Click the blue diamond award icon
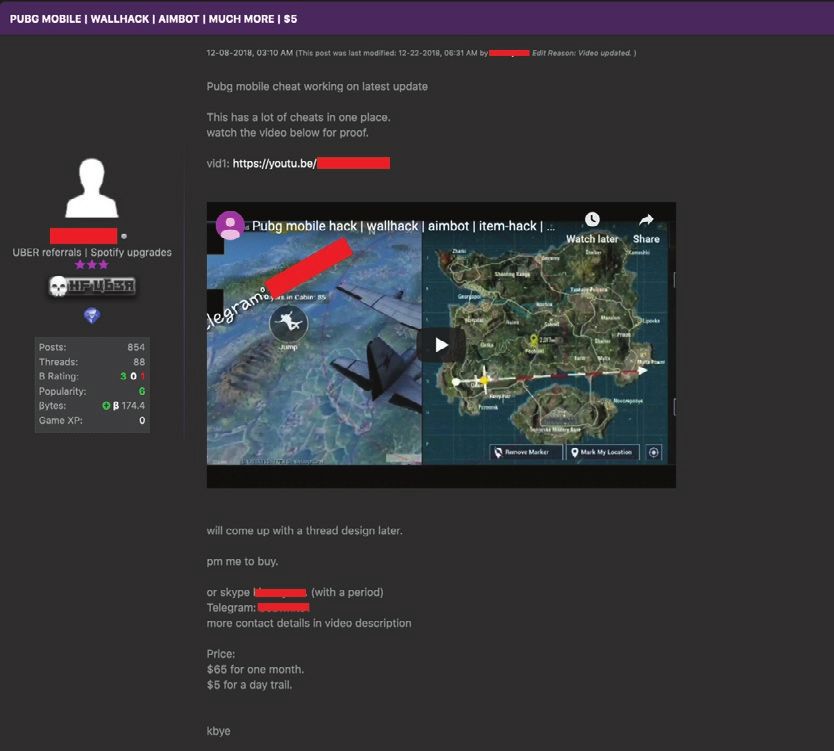834x751 pixels. tap(92, 315)
